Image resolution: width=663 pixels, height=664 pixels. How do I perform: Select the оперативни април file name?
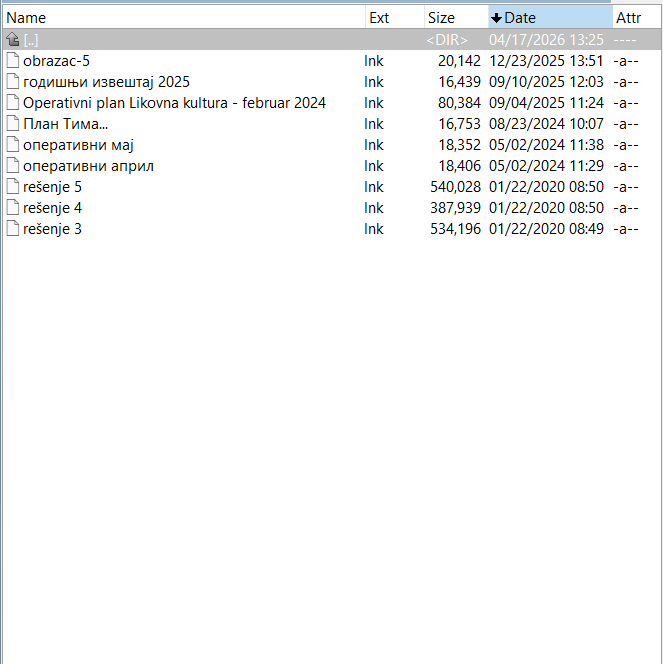tap(88, 166)
